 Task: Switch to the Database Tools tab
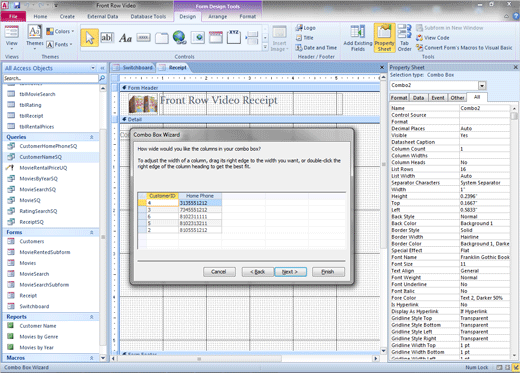[x=148, y=16]
